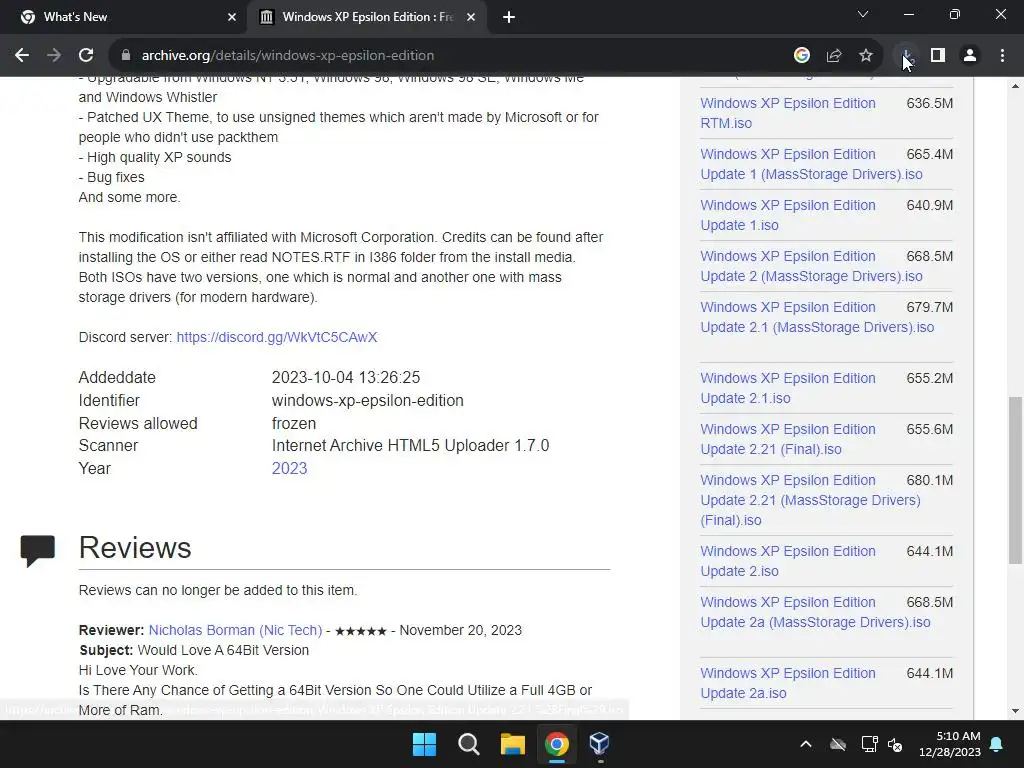This screenshot has height=768, width=1024.
Task: Click the 680.1M file size
Action: point(929,480)
